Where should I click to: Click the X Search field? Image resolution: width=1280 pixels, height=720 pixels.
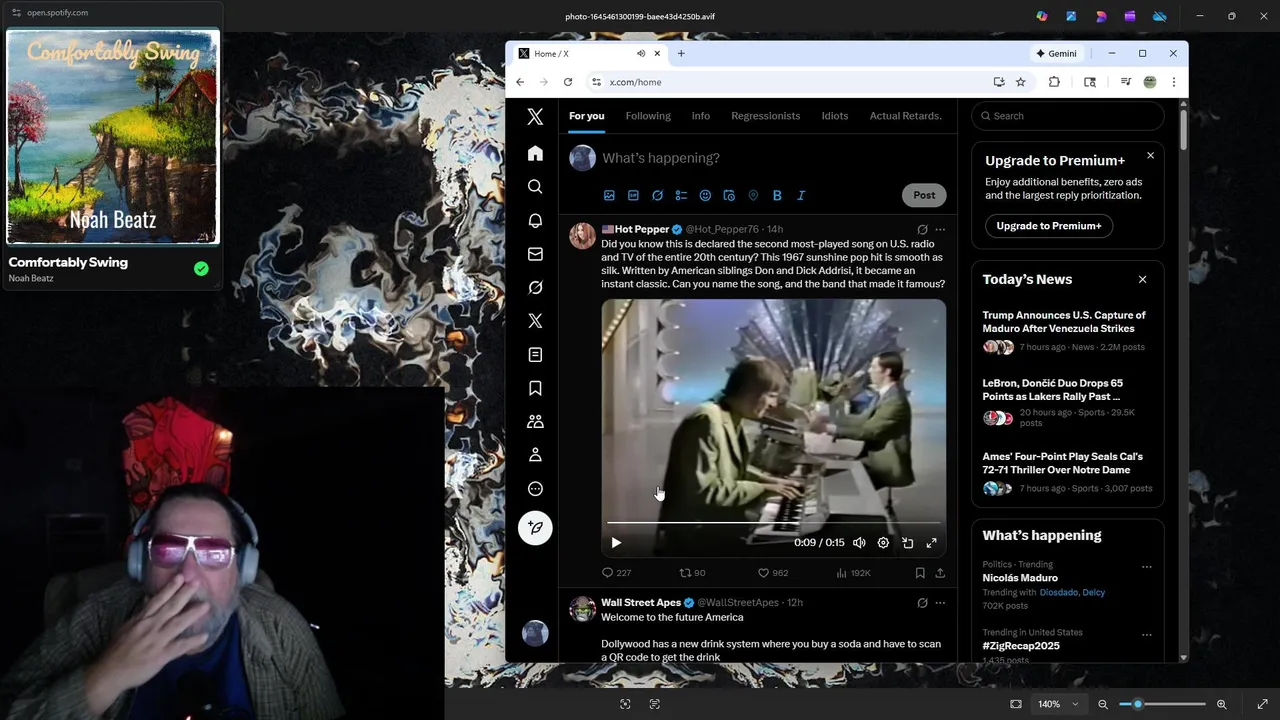coord(1068,116)
